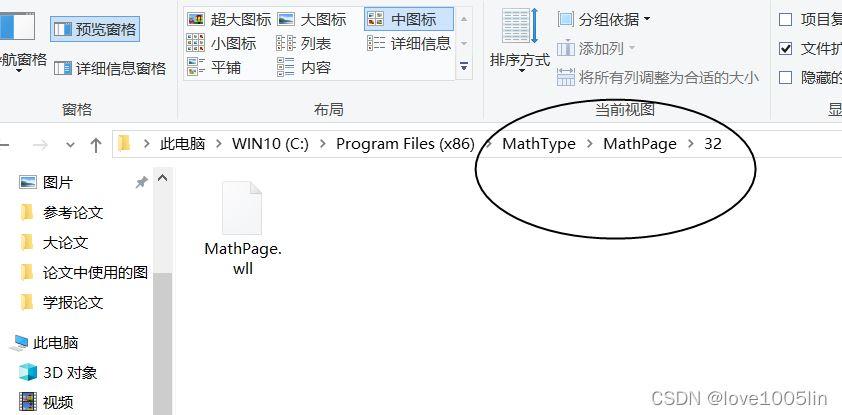Go up one folder level

[x=96, y=144]
